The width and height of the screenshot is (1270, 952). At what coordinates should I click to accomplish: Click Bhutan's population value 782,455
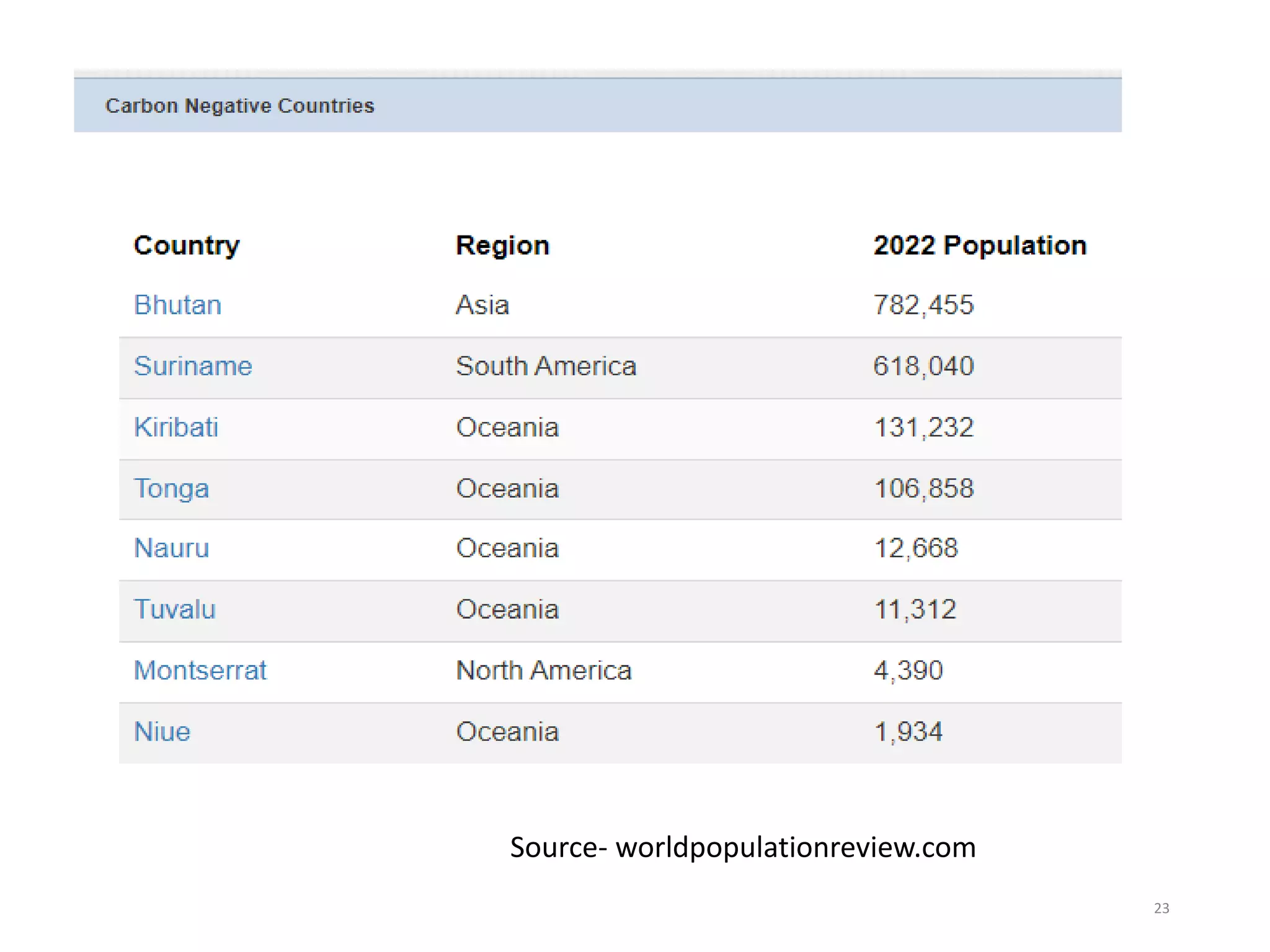pyautogui.click(x=923, y=305)
